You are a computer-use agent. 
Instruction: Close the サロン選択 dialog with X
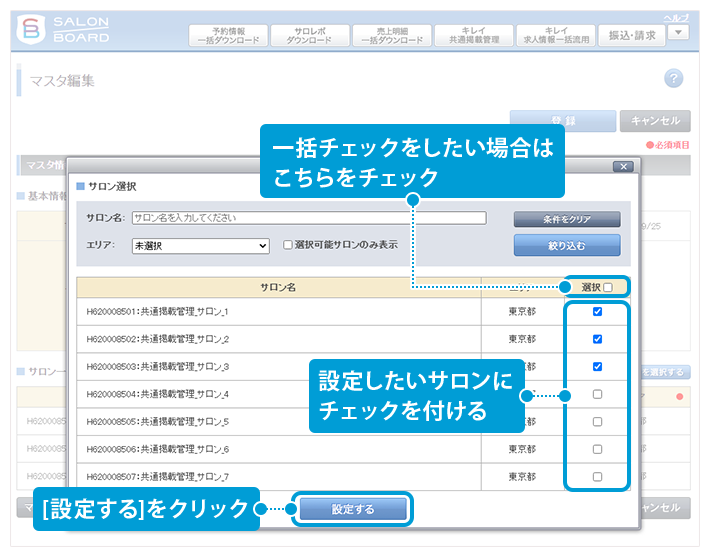[x=623, y=166]
